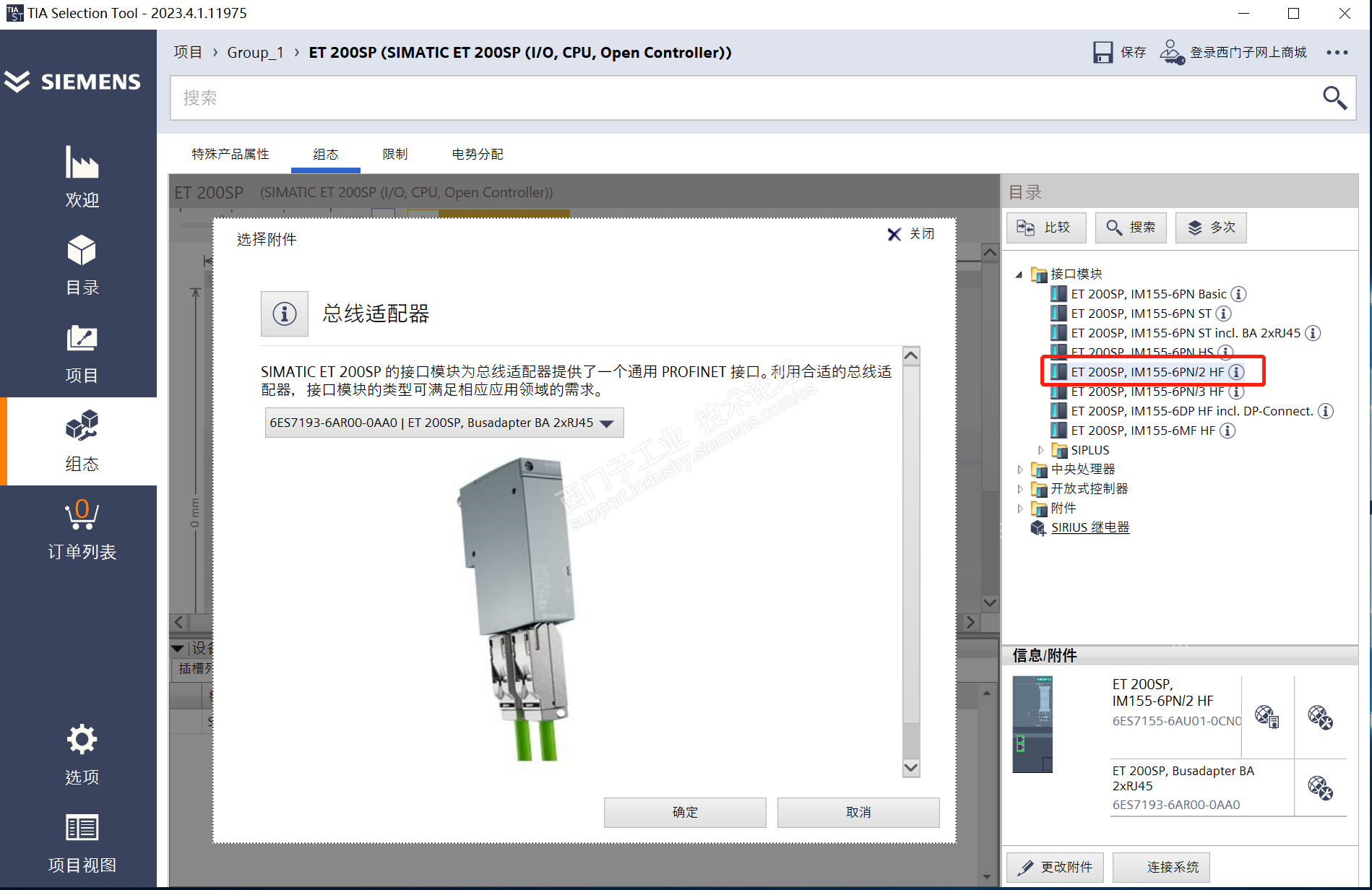Expand the SIPLUS folder

[x=1040, y=450]
